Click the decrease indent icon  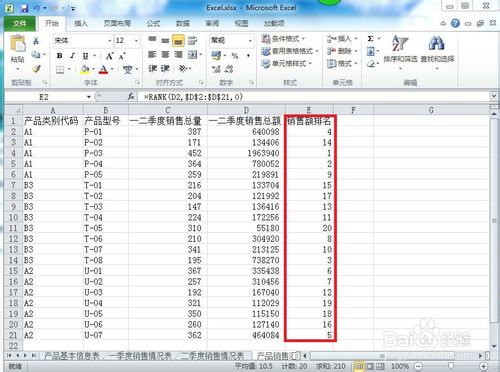tap(152, 69)
